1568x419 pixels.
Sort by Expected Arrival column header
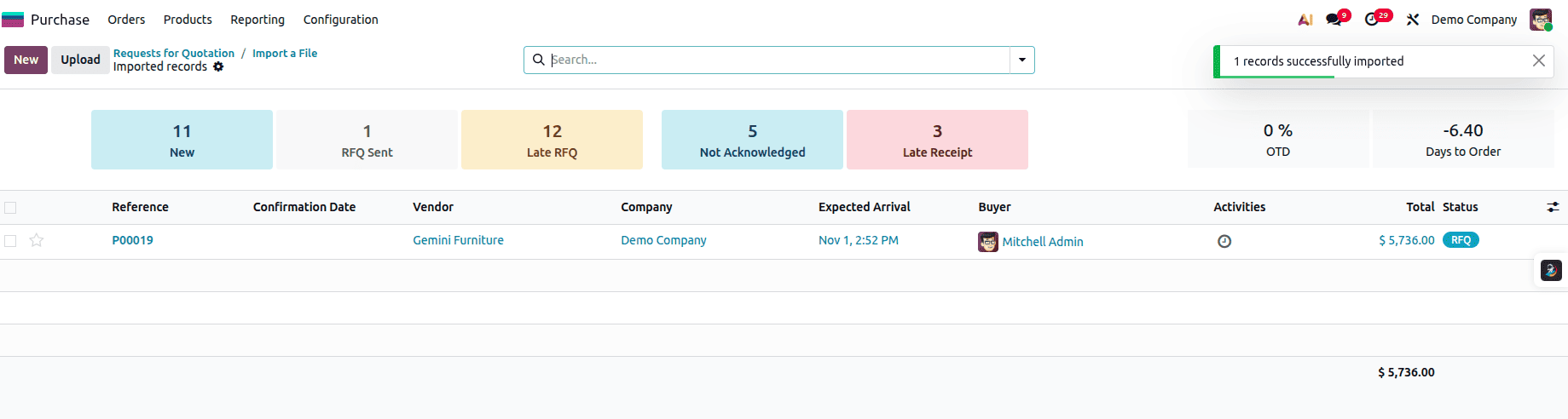[864, 207]
